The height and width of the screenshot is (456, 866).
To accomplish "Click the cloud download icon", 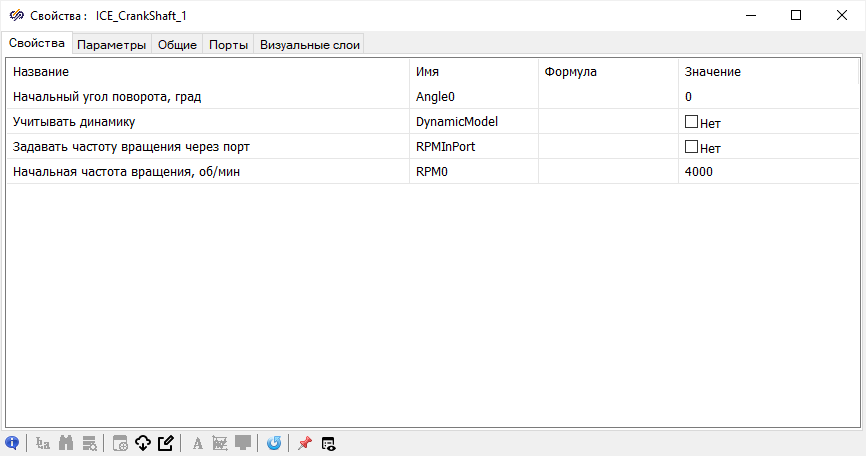I will [x=142, y=443].
